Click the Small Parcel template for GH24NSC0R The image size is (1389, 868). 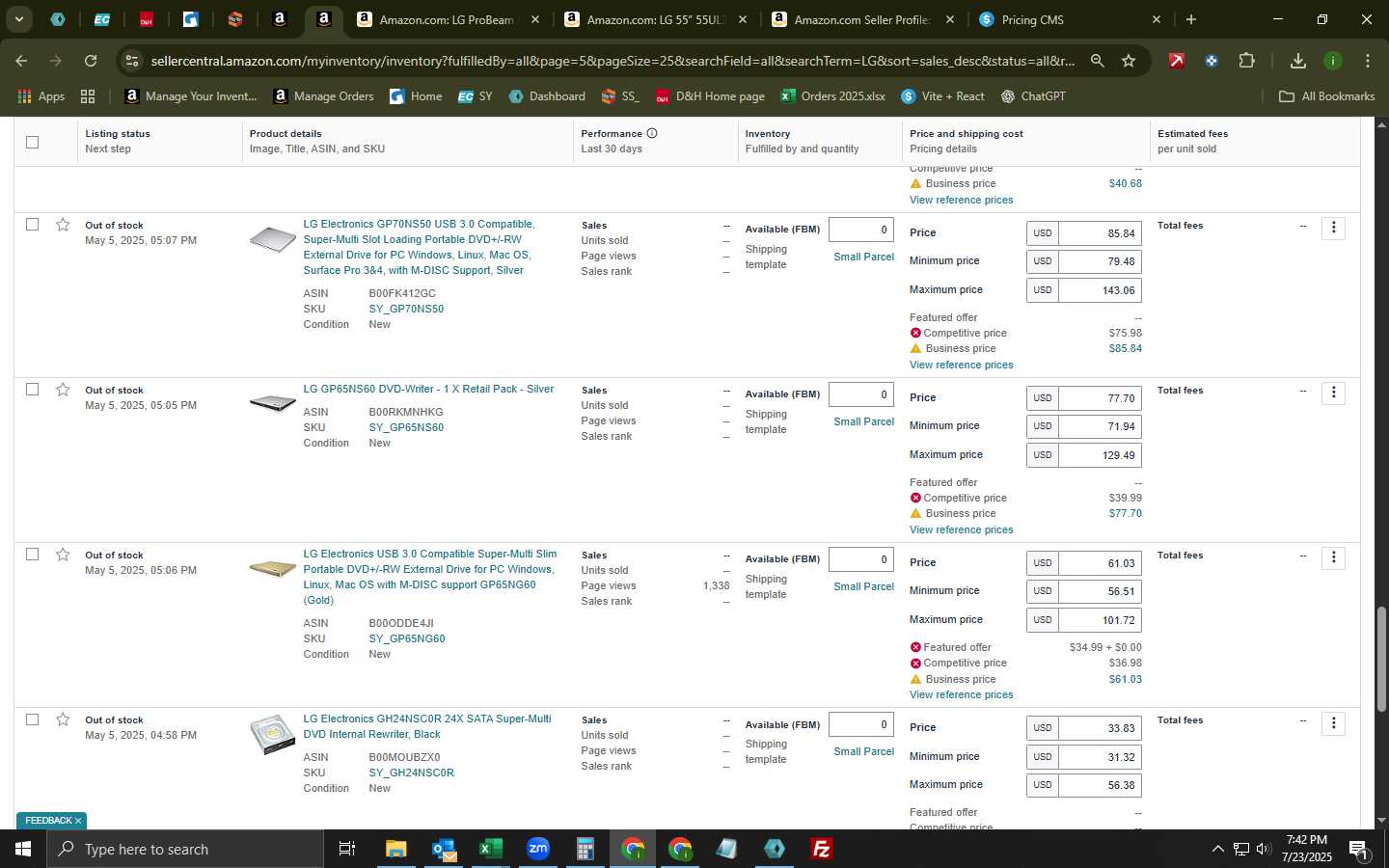click(863, 751)
